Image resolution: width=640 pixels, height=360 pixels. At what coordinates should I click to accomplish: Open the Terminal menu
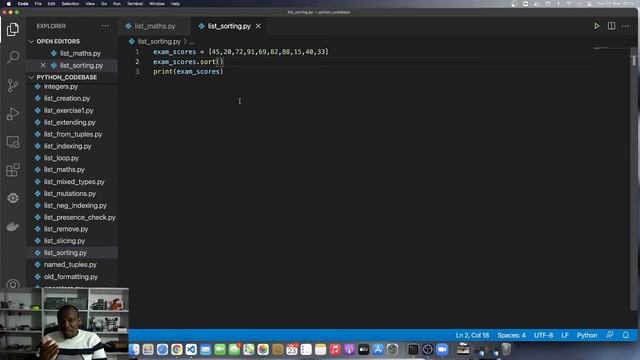[135, 4]
